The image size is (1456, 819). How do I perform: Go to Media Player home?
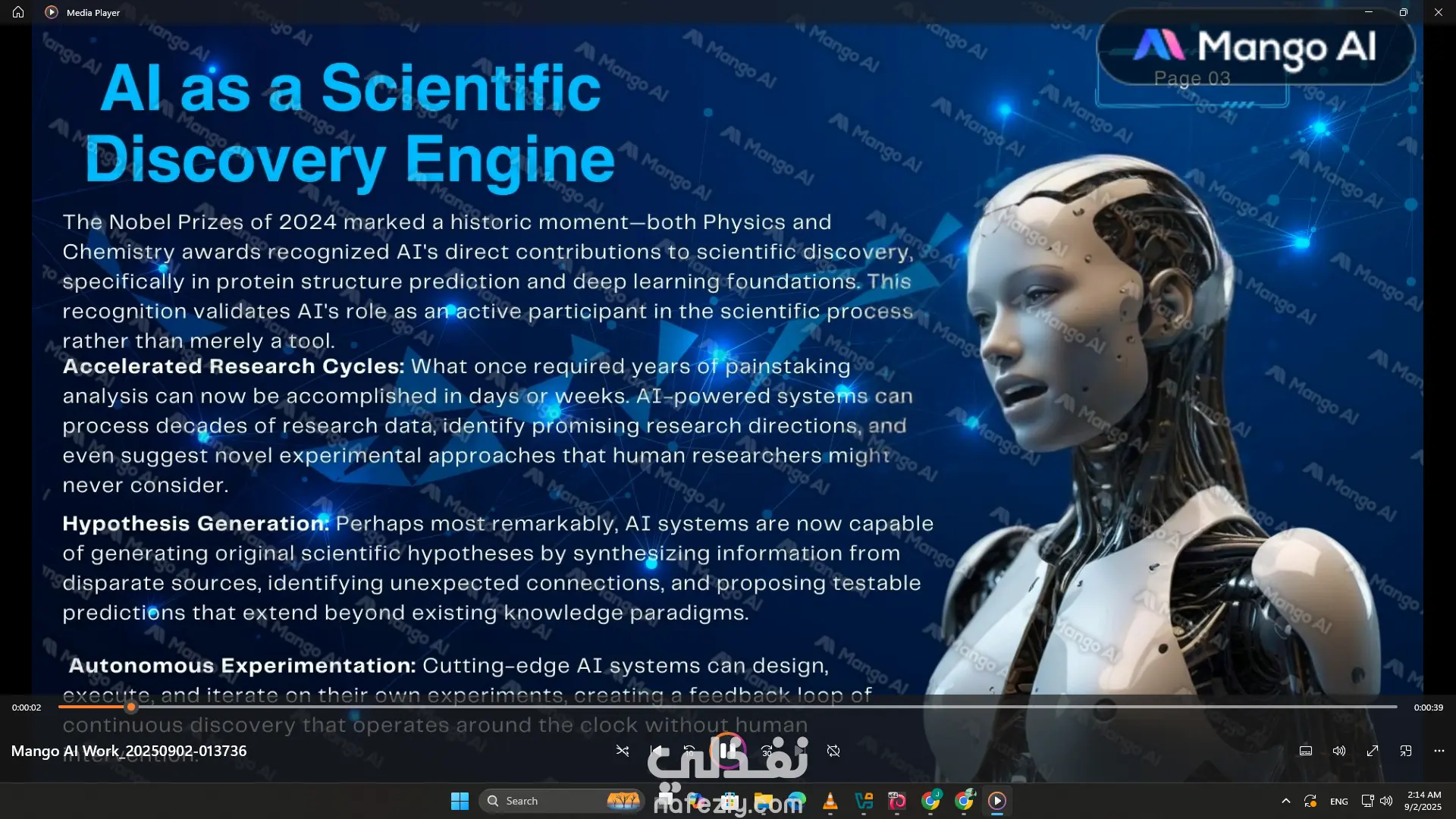tap(18, 12)
